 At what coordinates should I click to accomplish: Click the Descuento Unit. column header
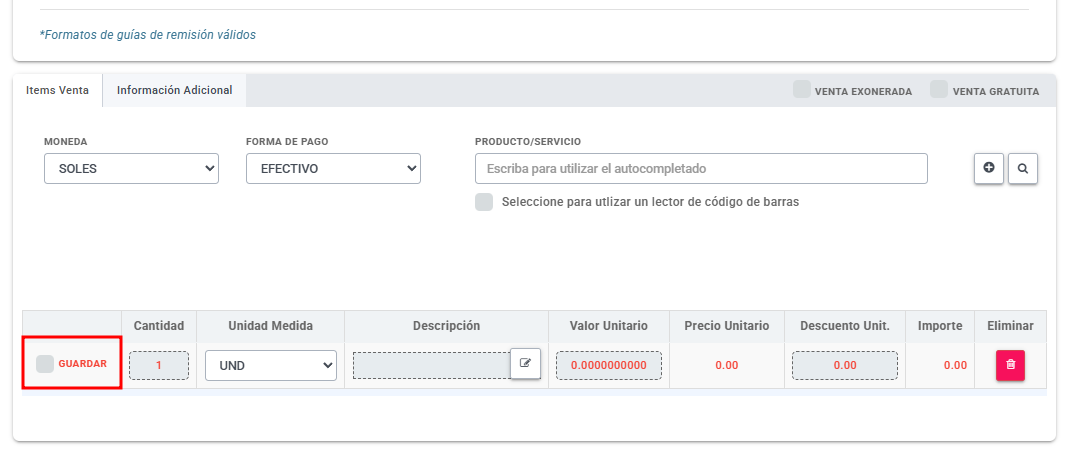(845, 326)
